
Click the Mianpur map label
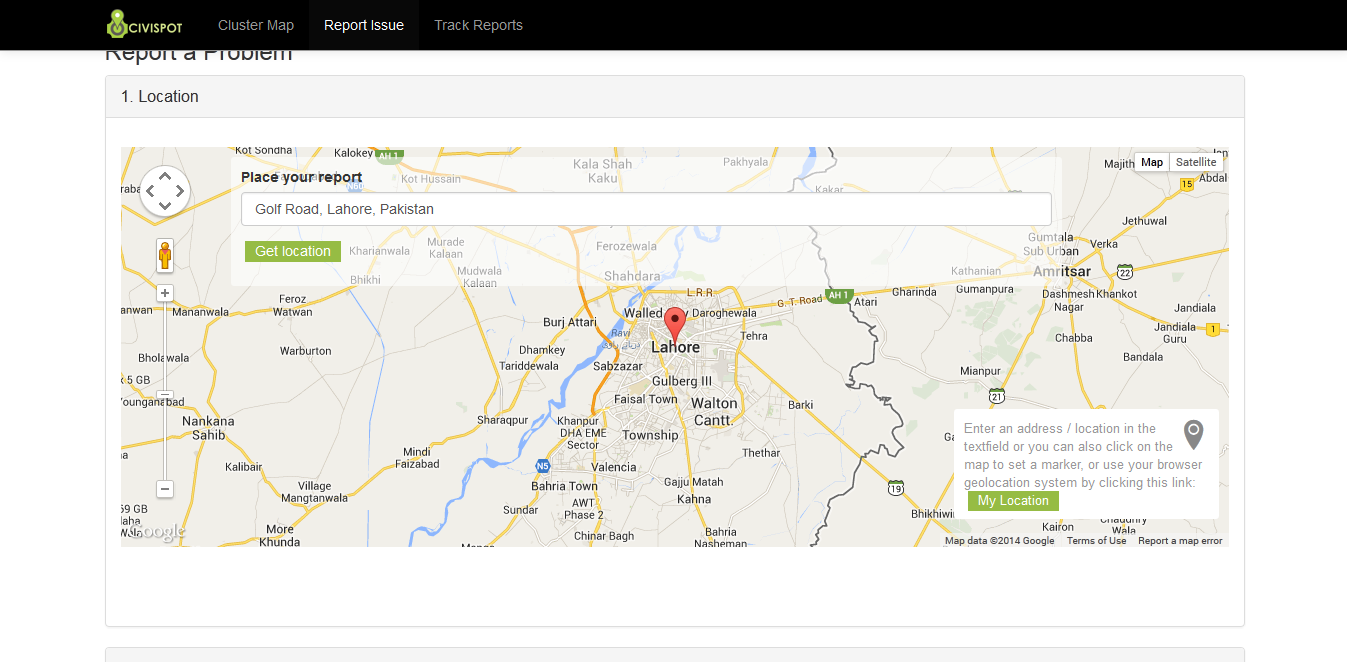[980, 371]
